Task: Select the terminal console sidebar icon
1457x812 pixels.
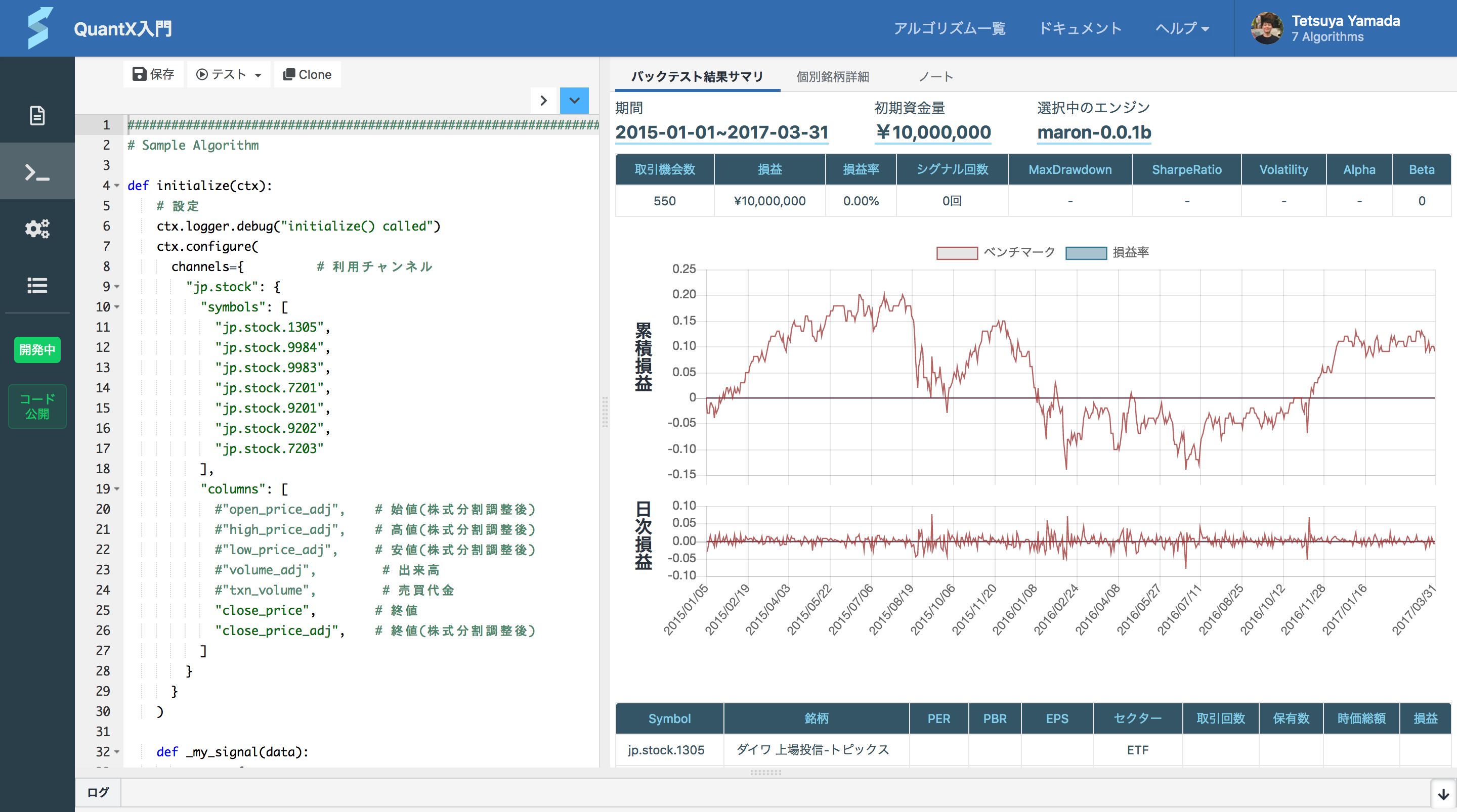Action: click(x=37, y=172)
